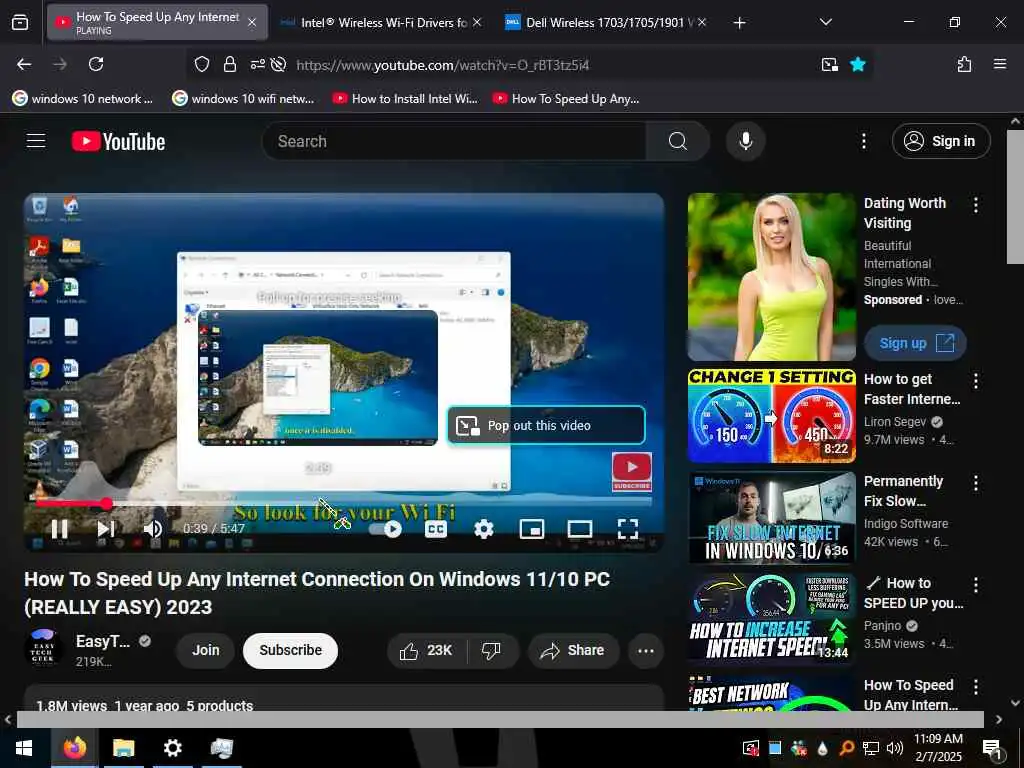Open tracking protection shield icon
This screenshot has height=768, width=1024.
202,64
